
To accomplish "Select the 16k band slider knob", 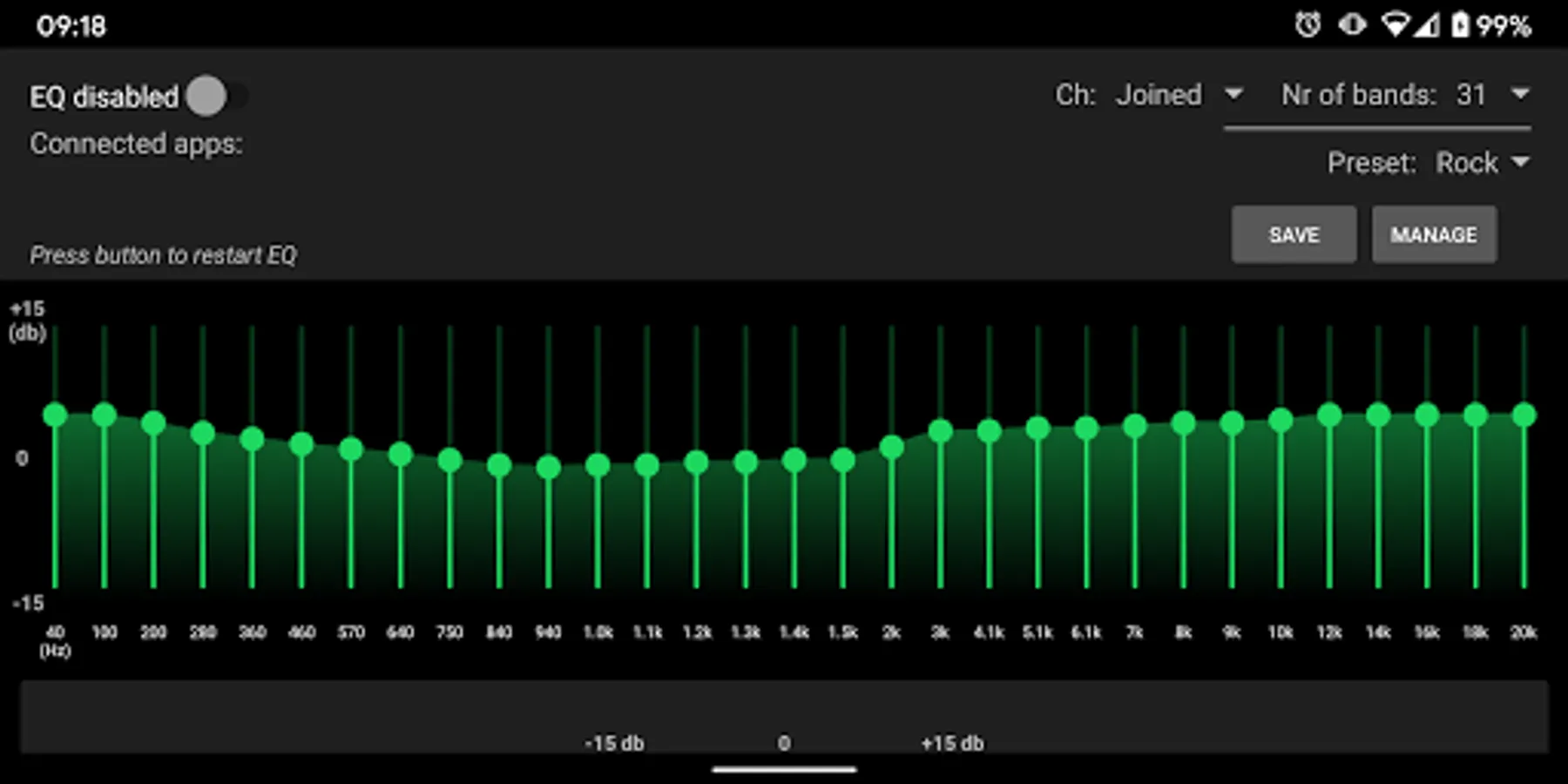I will [1427, 415].
